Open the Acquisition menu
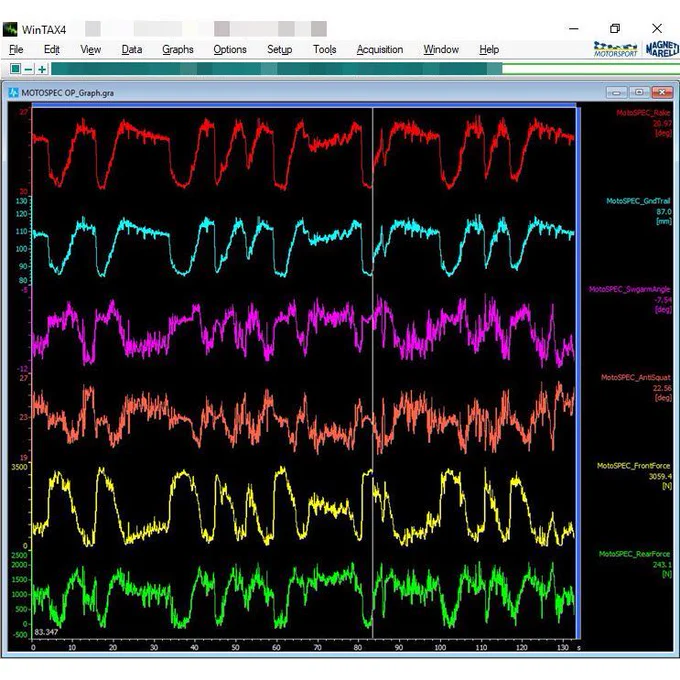 [380, 49]
